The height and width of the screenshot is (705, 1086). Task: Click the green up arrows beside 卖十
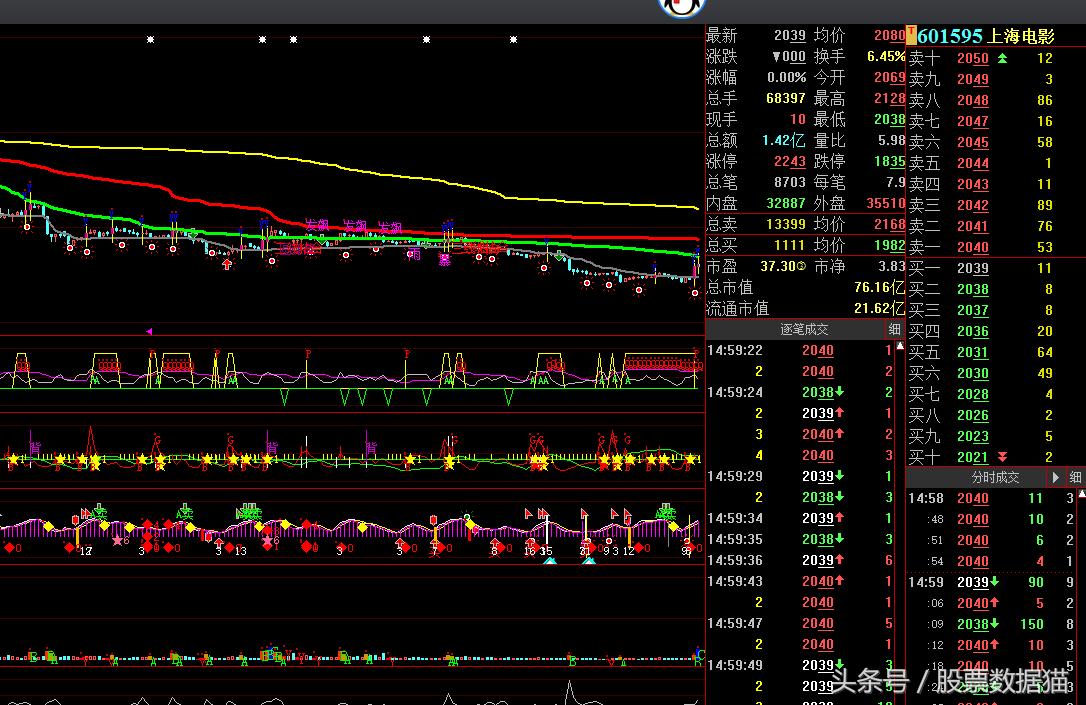pos(1002,58)
